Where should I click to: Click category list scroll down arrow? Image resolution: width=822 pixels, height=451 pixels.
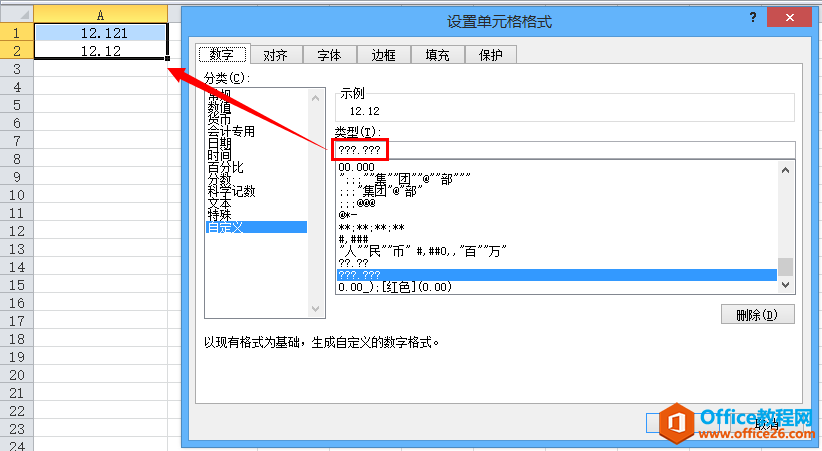pos(316,308)
